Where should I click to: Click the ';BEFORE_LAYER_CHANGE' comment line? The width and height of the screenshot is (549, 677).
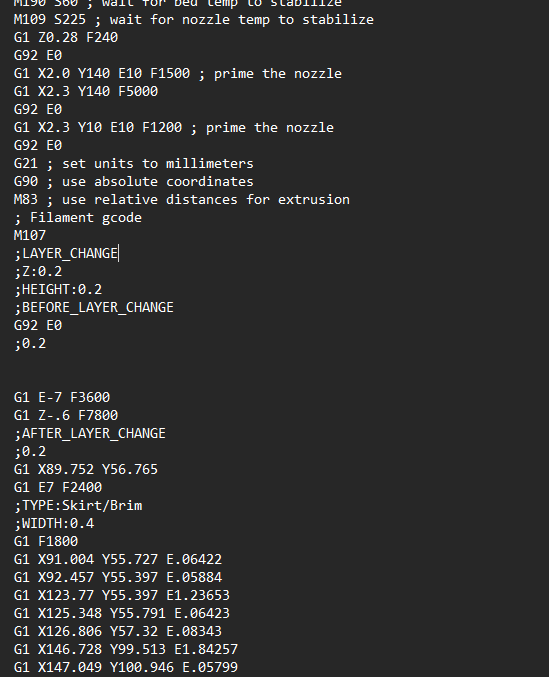point(94,307)
